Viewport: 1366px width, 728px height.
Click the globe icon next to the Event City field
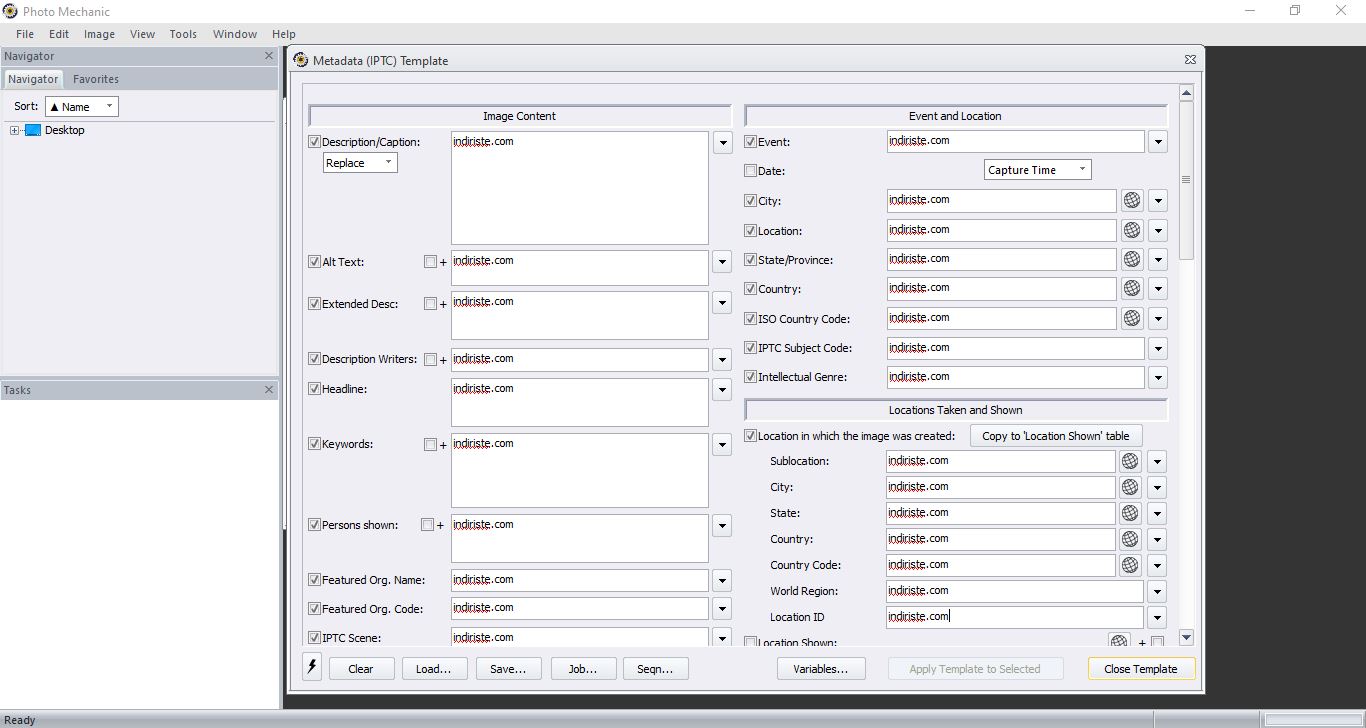pos(1131,201)
